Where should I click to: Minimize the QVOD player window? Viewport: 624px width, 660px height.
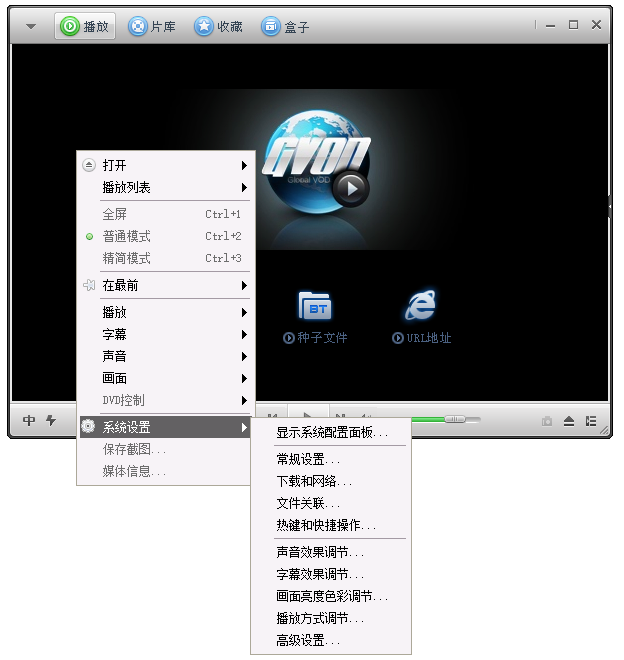[x=550, y=26]
